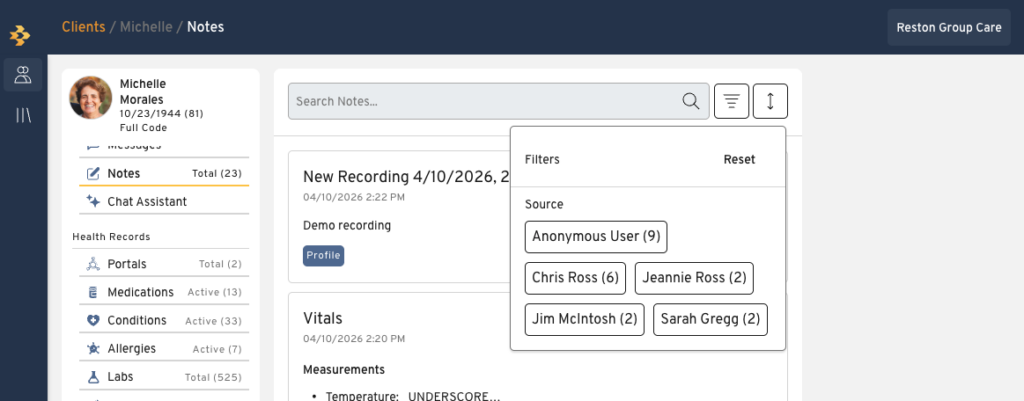Open Michelle Morales profile photo
The height and width of the screenshot is (401, 1024).
[91, 97]
